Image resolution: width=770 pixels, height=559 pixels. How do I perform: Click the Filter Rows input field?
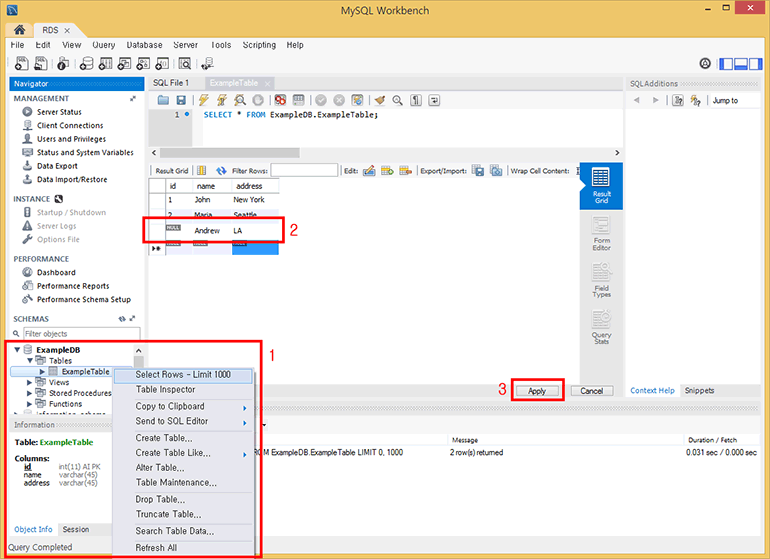pos(311,171)
